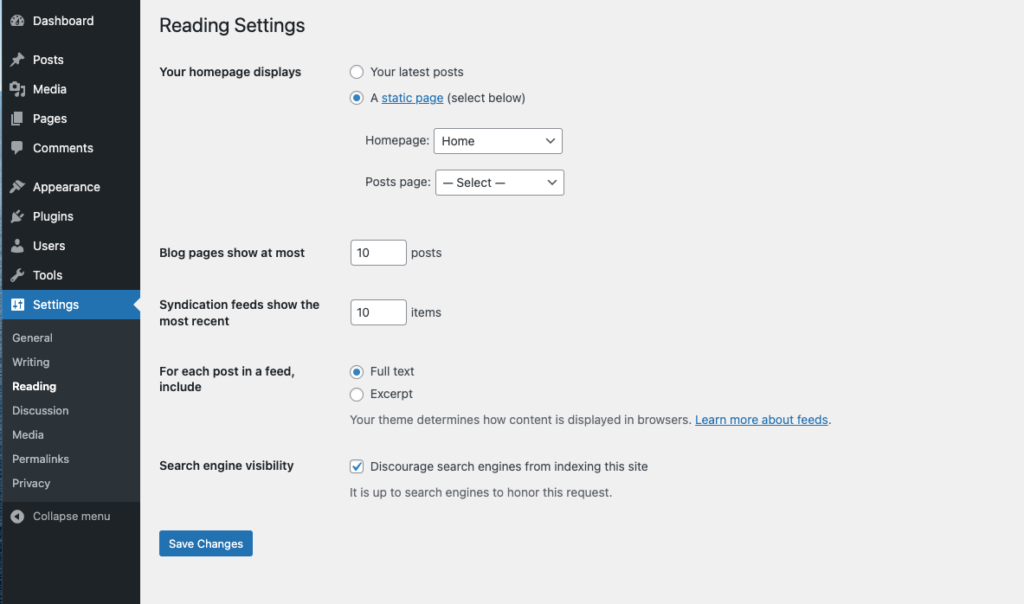Open the Posts section icon

tap(16, 59)
